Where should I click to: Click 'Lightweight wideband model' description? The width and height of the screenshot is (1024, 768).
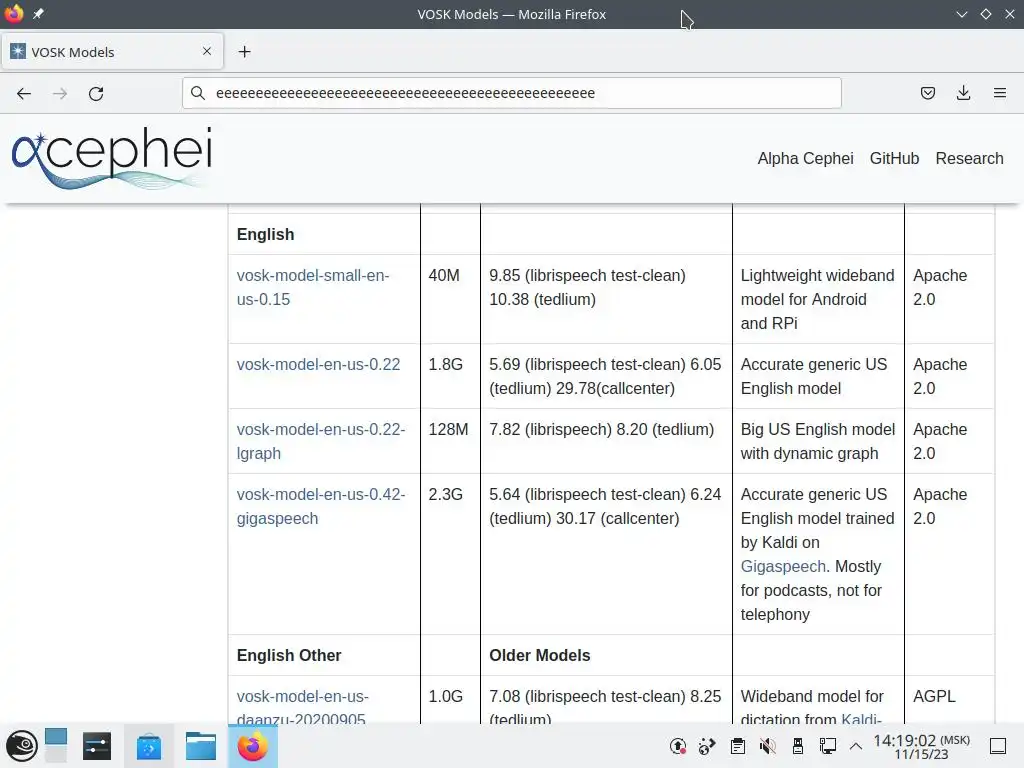[x=818, y=299]
